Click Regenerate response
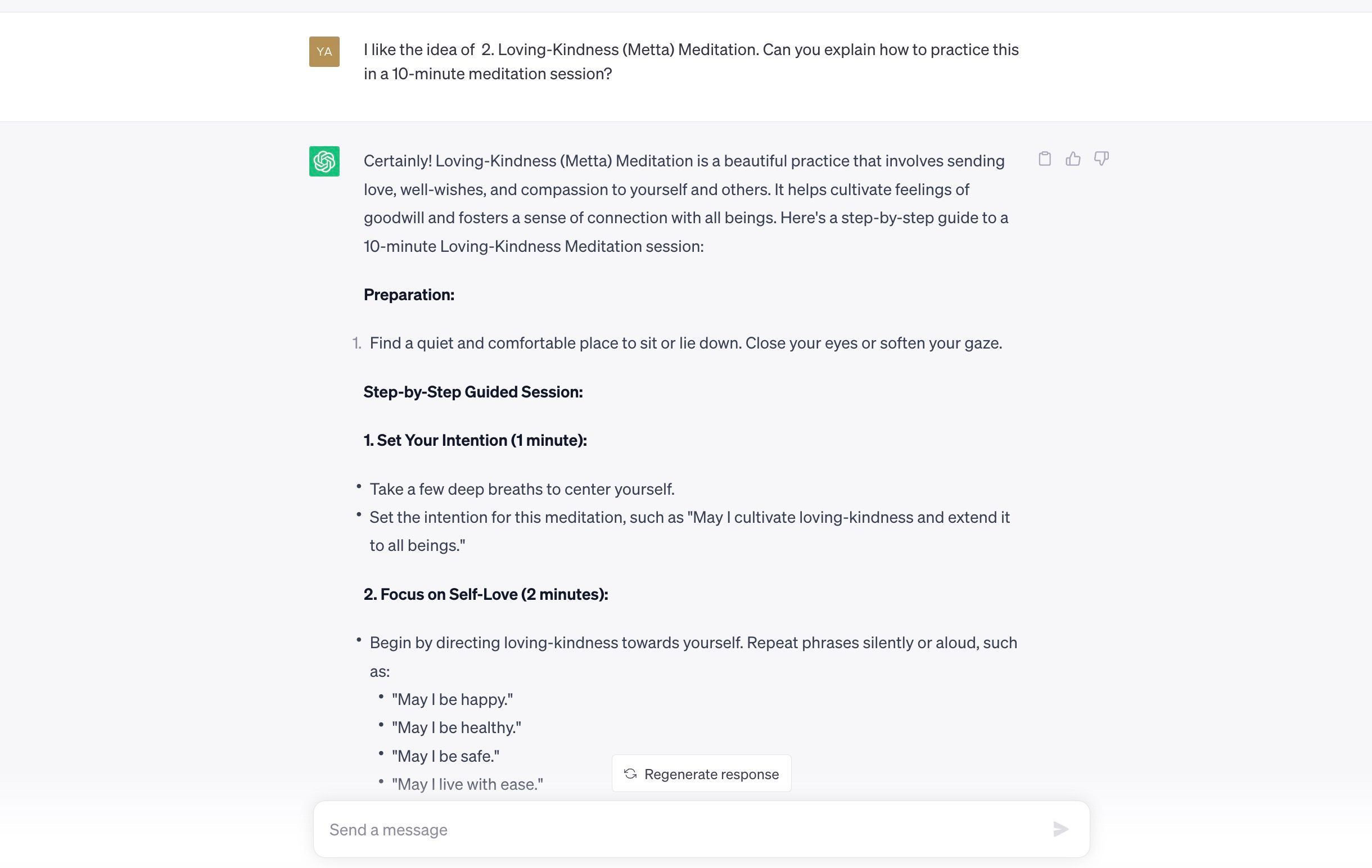This screenshot has height=868, width=1372. 701,774
